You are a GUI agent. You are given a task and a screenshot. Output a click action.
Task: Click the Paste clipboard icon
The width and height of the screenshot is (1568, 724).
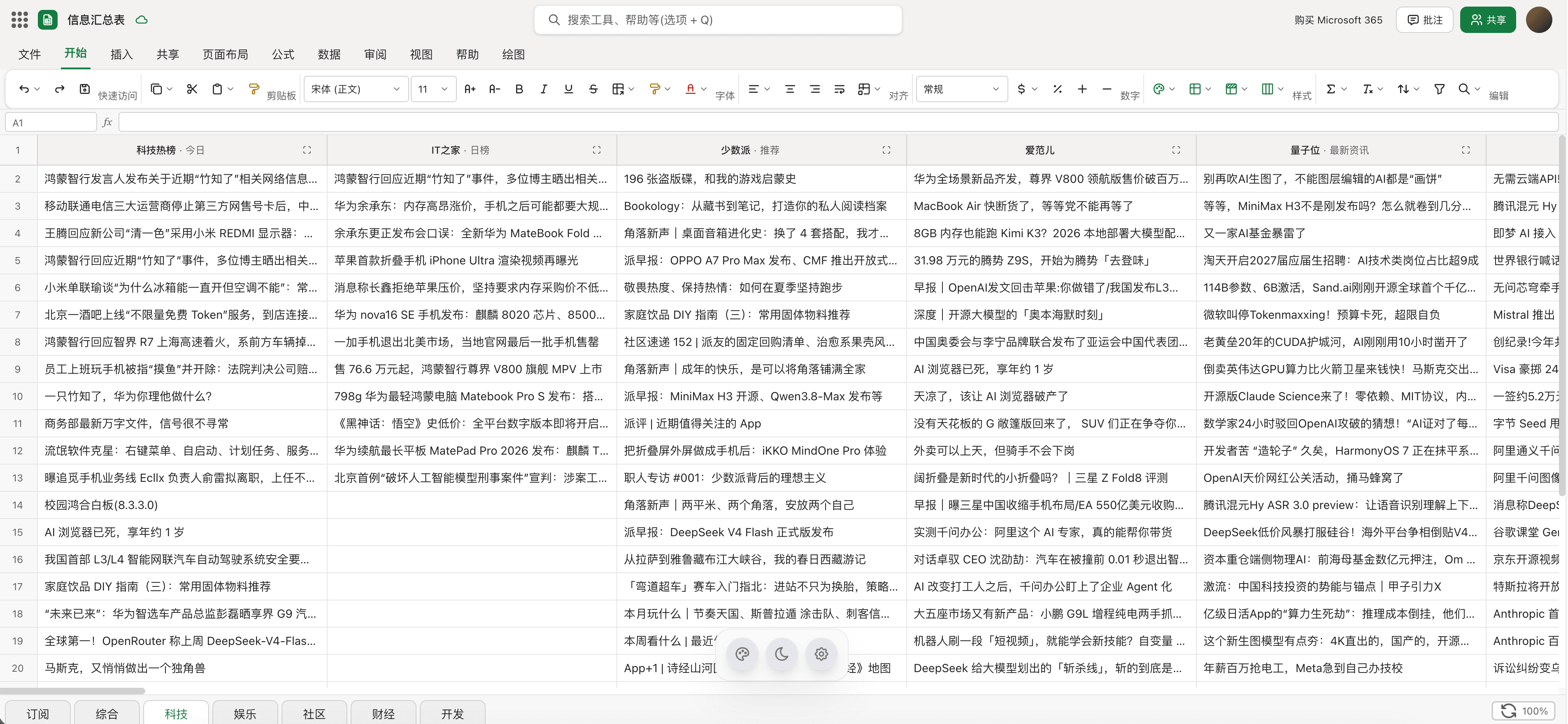(x=217, y=89)
